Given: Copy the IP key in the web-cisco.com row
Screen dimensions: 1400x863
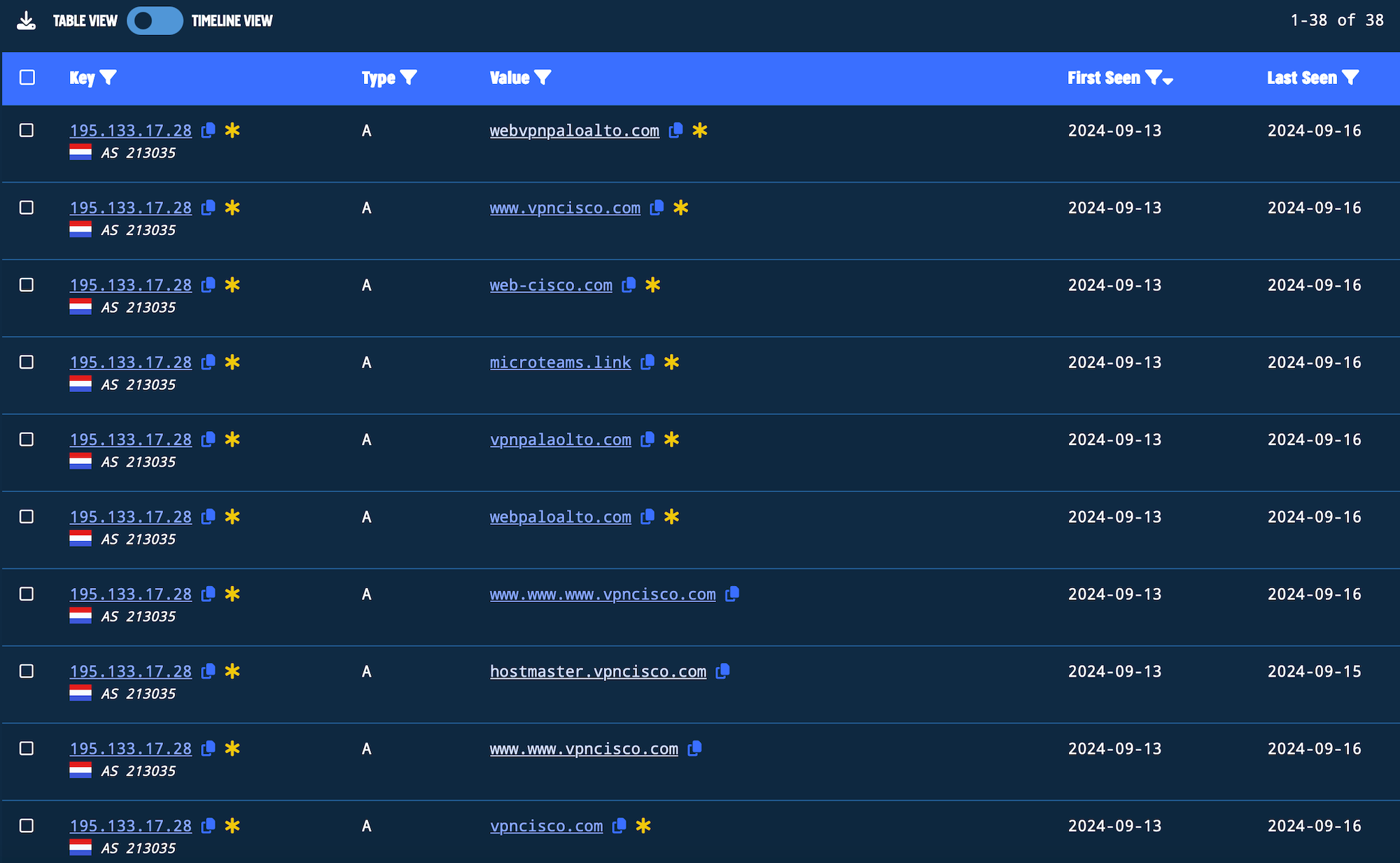Looking at the screenshot, I should [208, 285].
